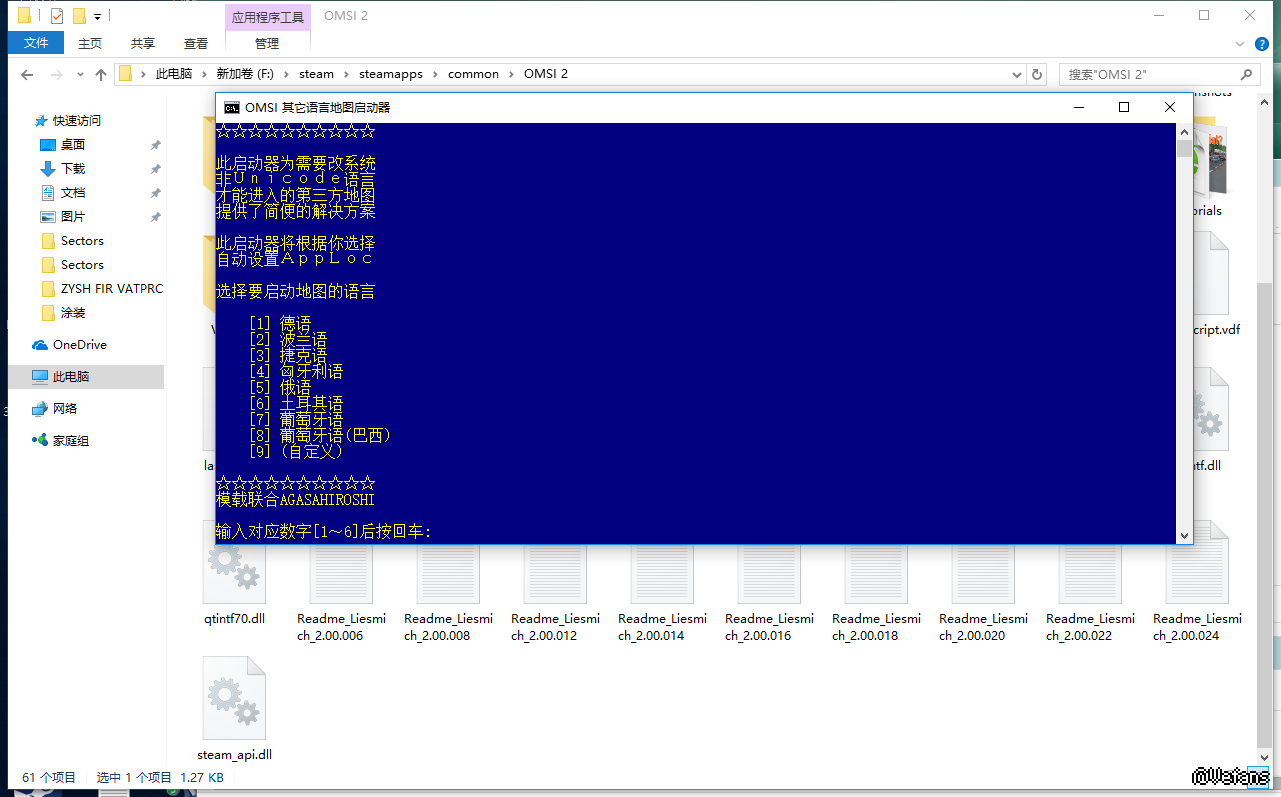Switch to the 查看 ribbon tab
Viewport: 1281px width, 797px height.
[x=196, y=43]
